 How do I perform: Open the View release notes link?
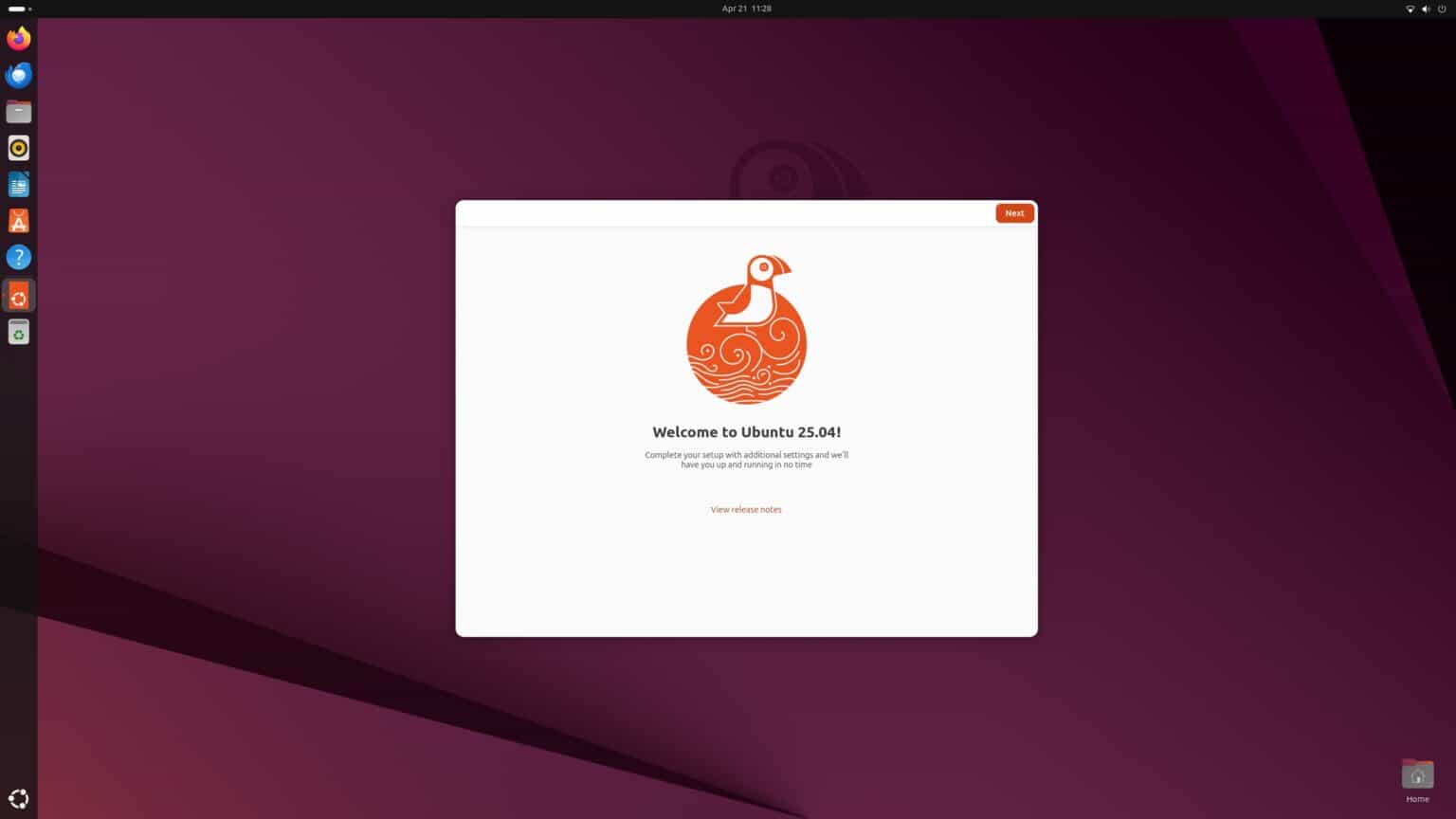(746, 509)
